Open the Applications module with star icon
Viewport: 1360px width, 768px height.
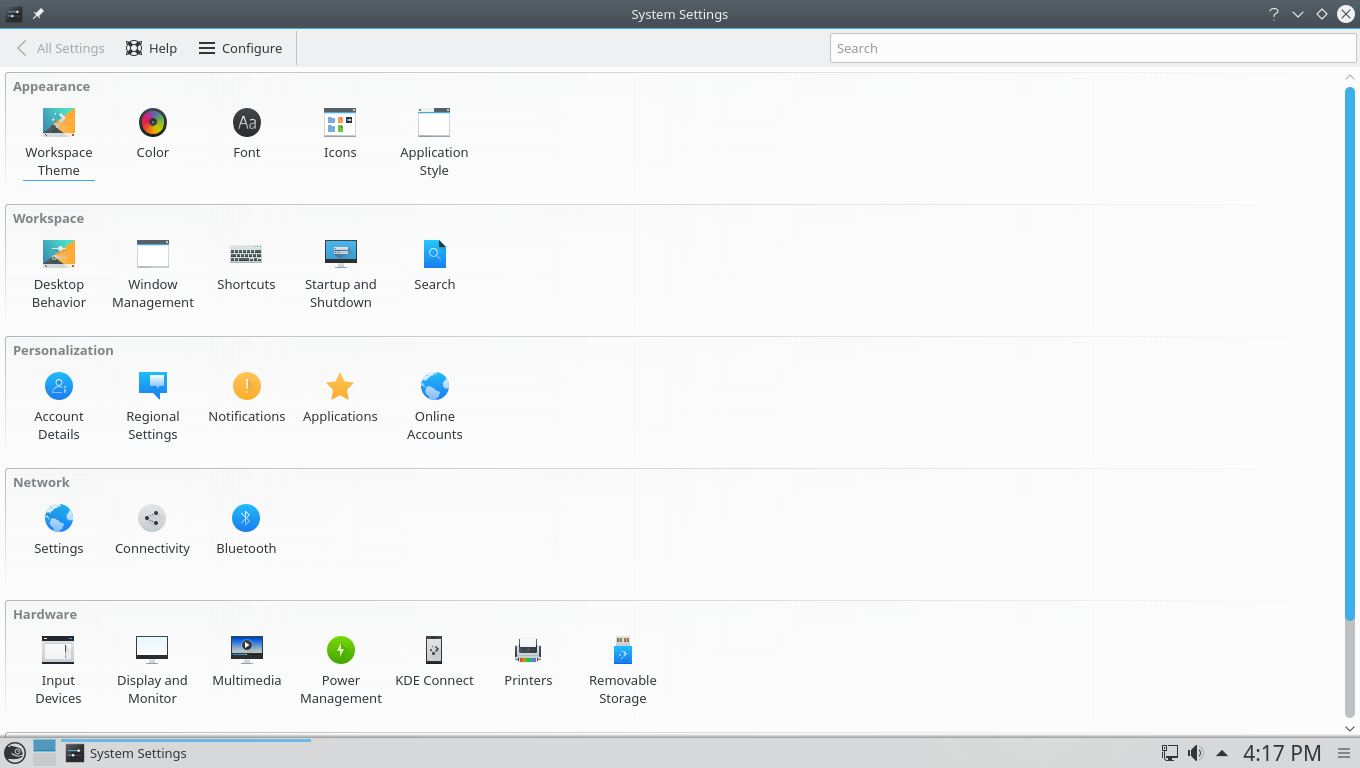[340, 398]
